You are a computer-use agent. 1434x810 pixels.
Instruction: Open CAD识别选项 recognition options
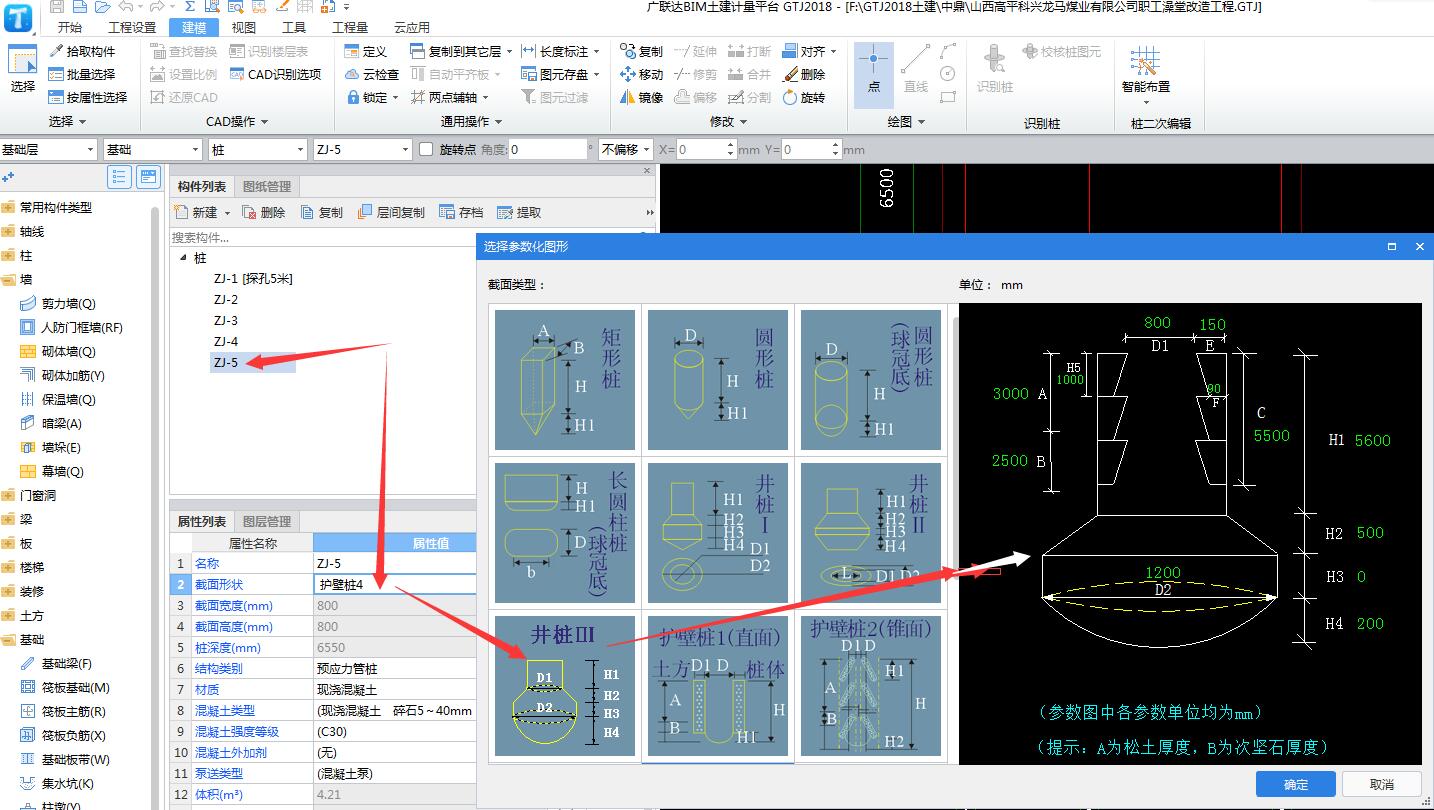(275, 74)
